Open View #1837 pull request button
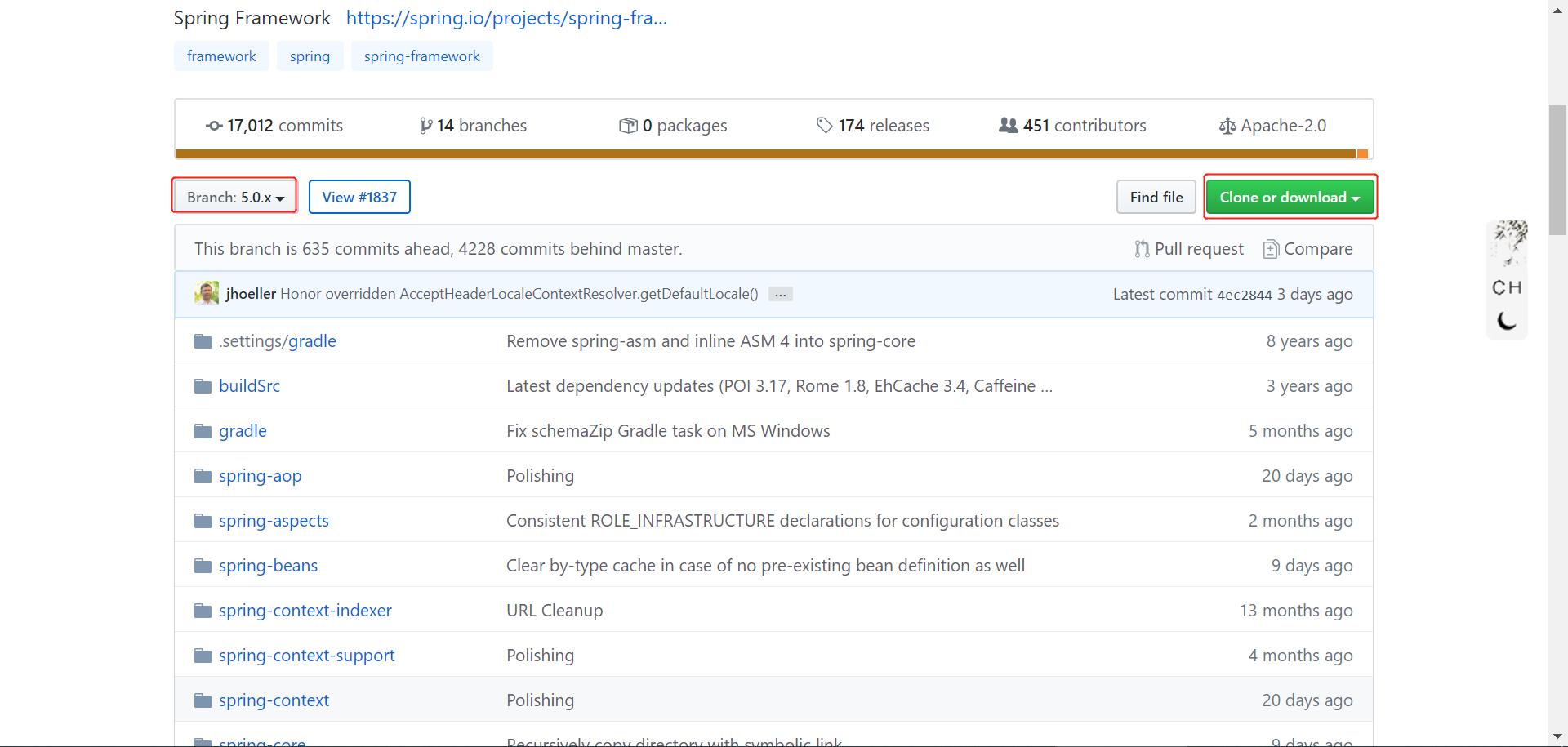Viewport: 1568px width, 747px height. (x=359, y=198)
